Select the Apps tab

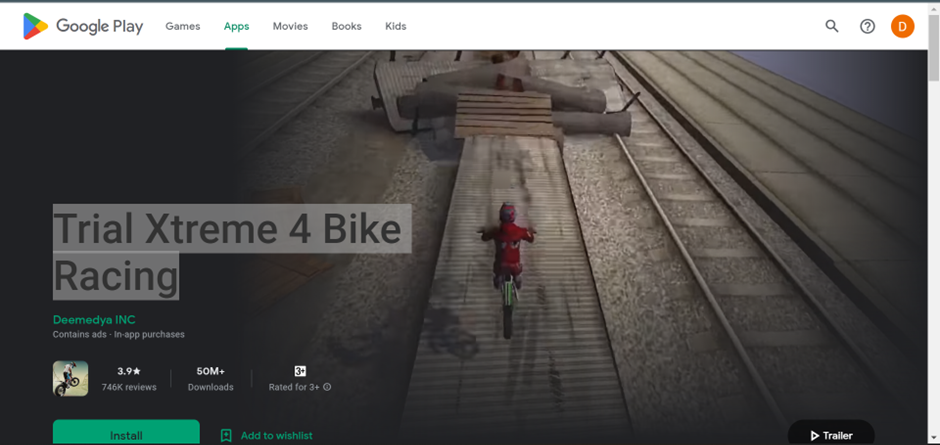click(237, 26)
